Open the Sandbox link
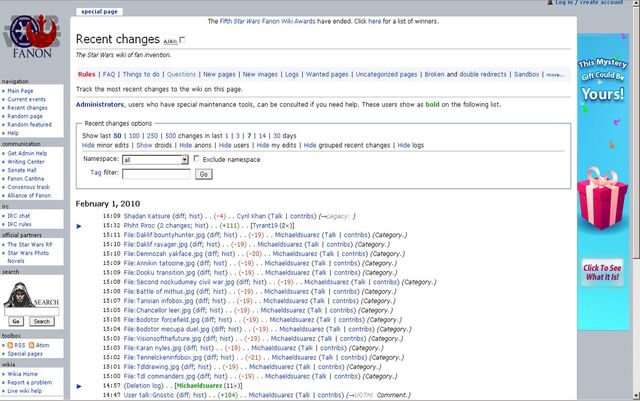The width and height of the screenshot is (640, 401). [x=527, y=74]
